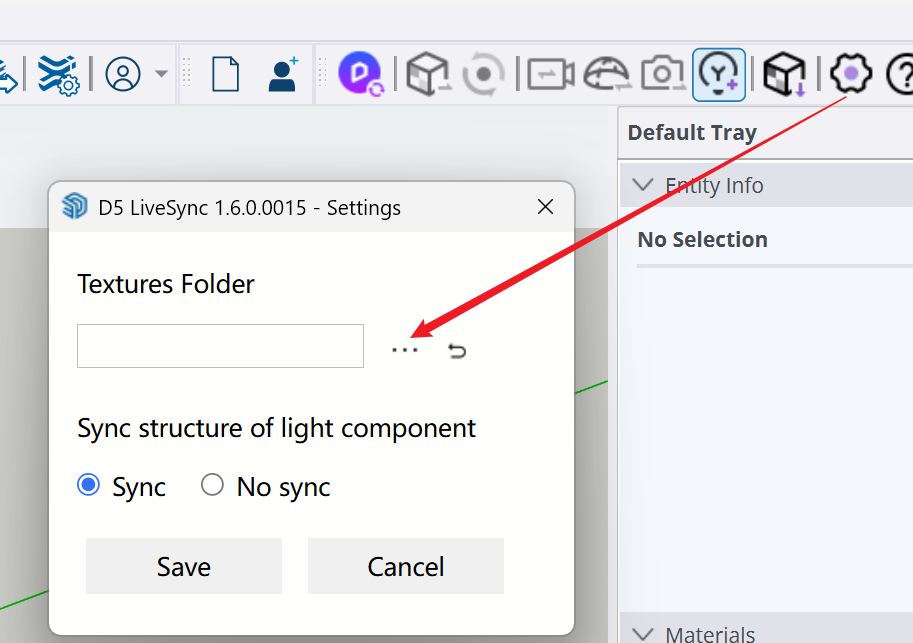Reset textures folder with undo arrow

457,350
